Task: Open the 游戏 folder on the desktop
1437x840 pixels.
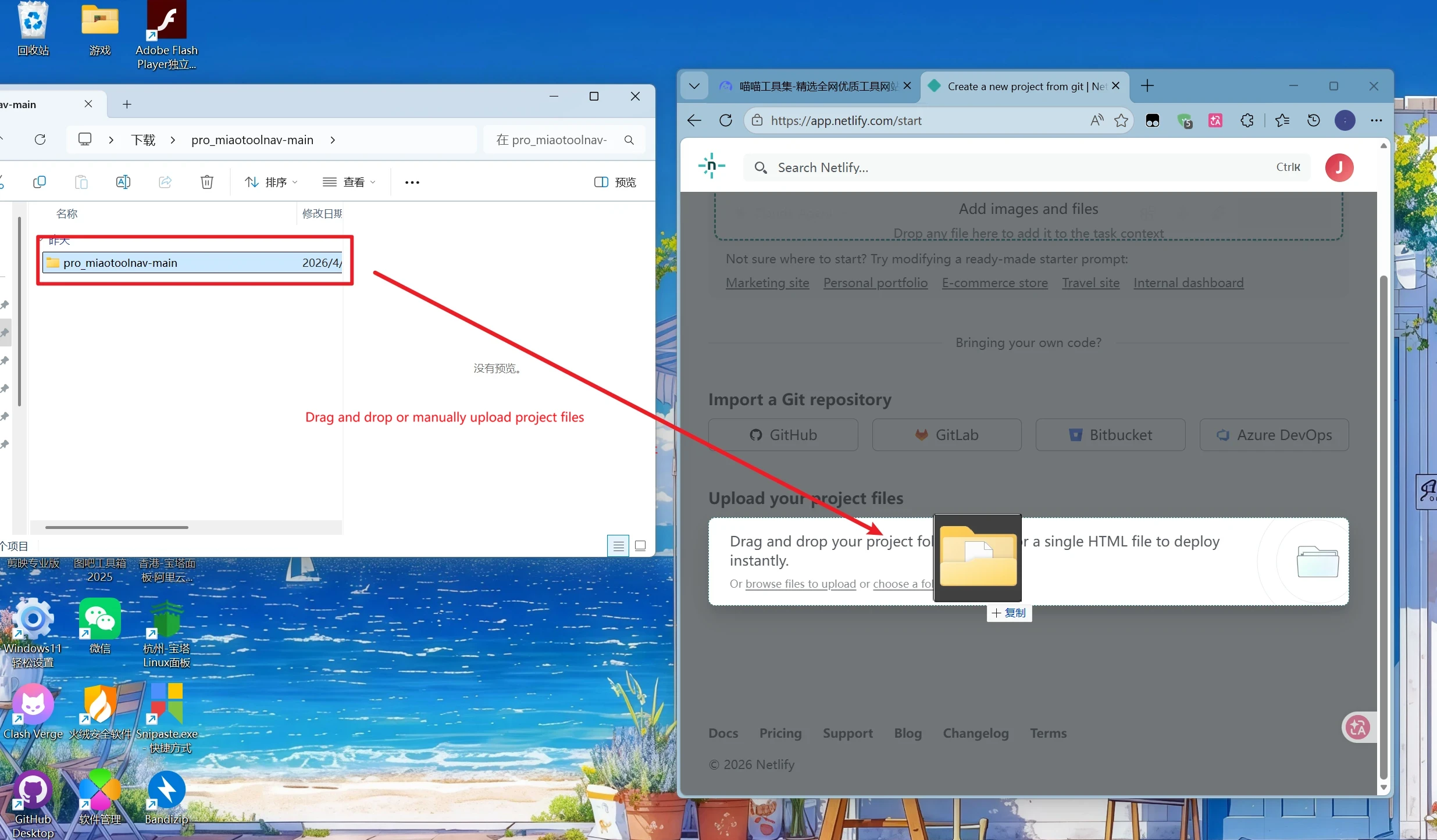Action: [99, 29]
